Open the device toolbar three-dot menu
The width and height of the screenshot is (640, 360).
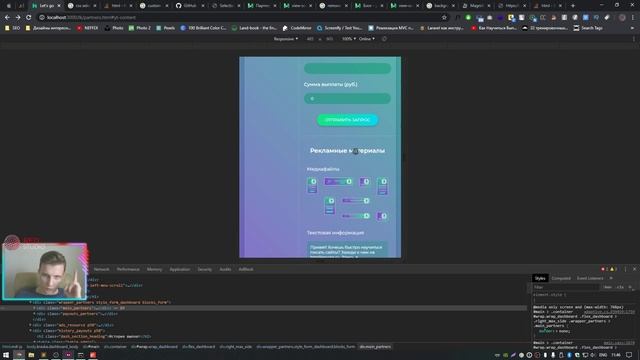click(634, 39)
